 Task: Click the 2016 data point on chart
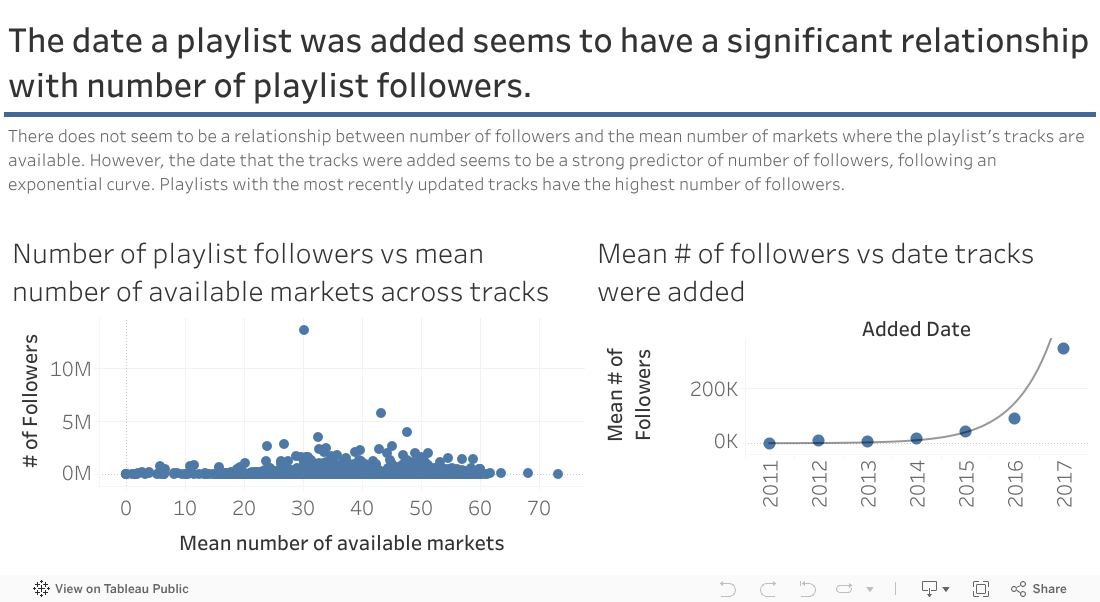[x=1014, y=418]
